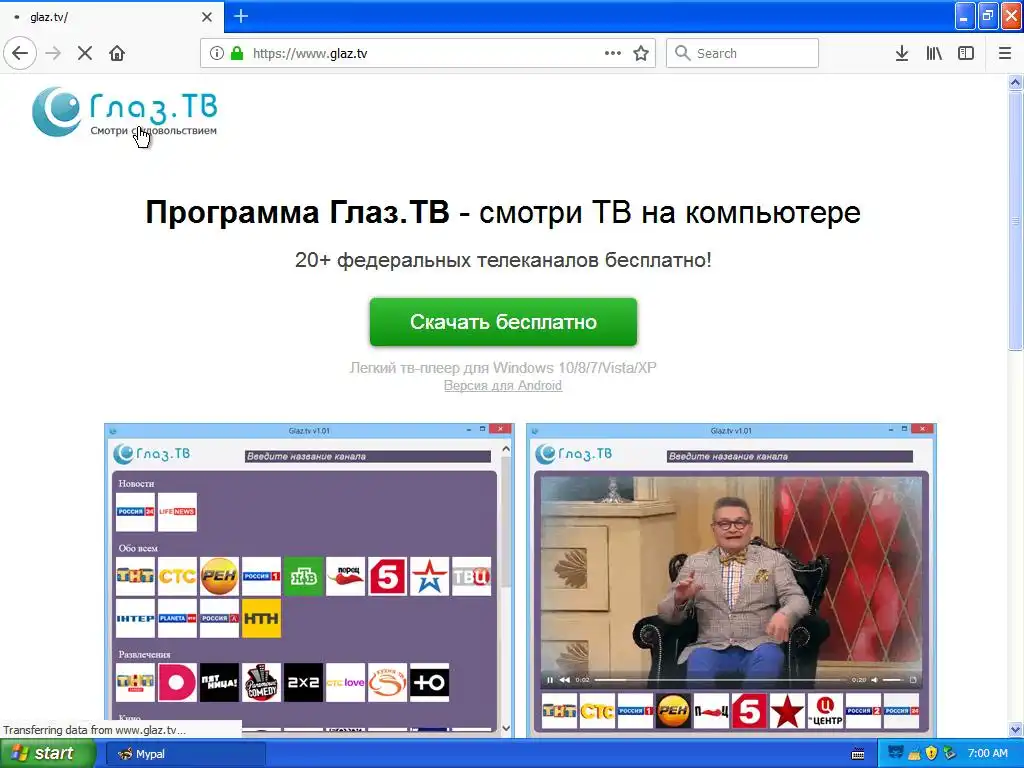
Task: Open the Версия для Android link
Action: 503,386
